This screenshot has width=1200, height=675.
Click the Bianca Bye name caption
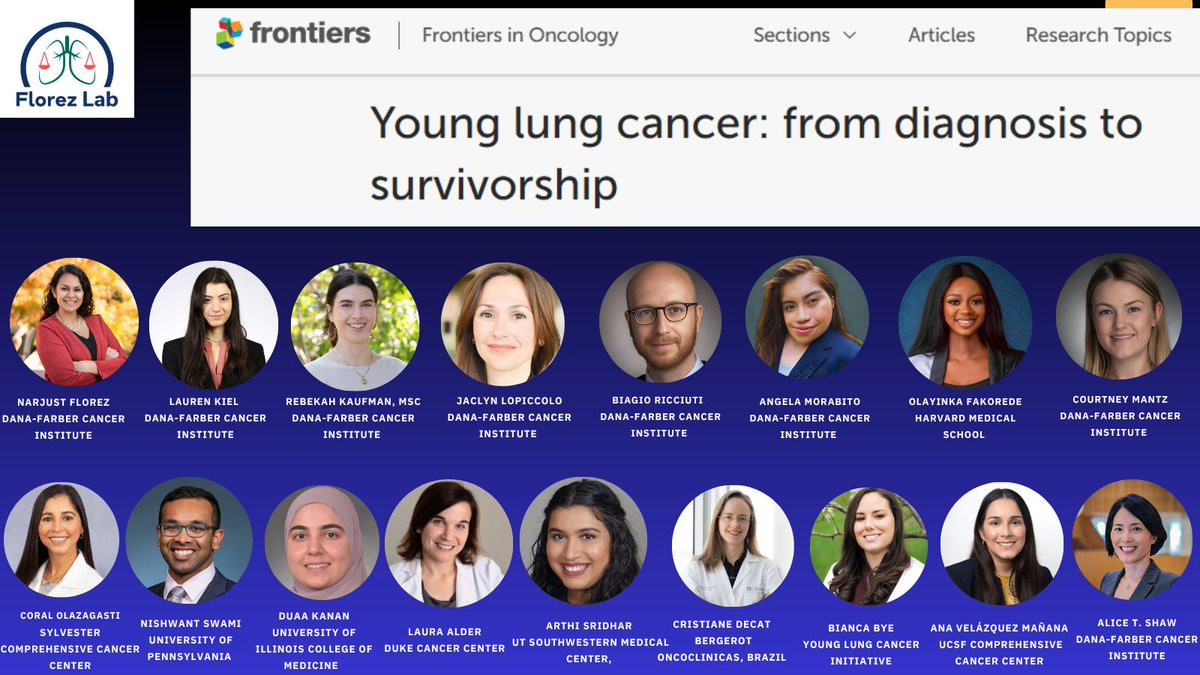pos(861,628)
